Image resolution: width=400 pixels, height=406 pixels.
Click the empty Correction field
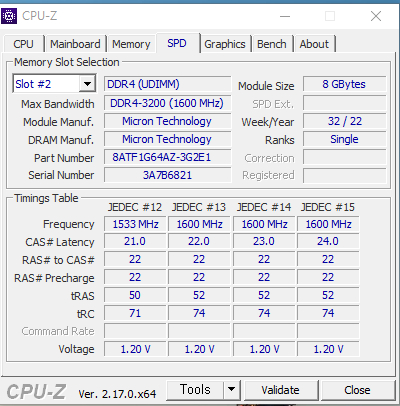click(344, 157)
